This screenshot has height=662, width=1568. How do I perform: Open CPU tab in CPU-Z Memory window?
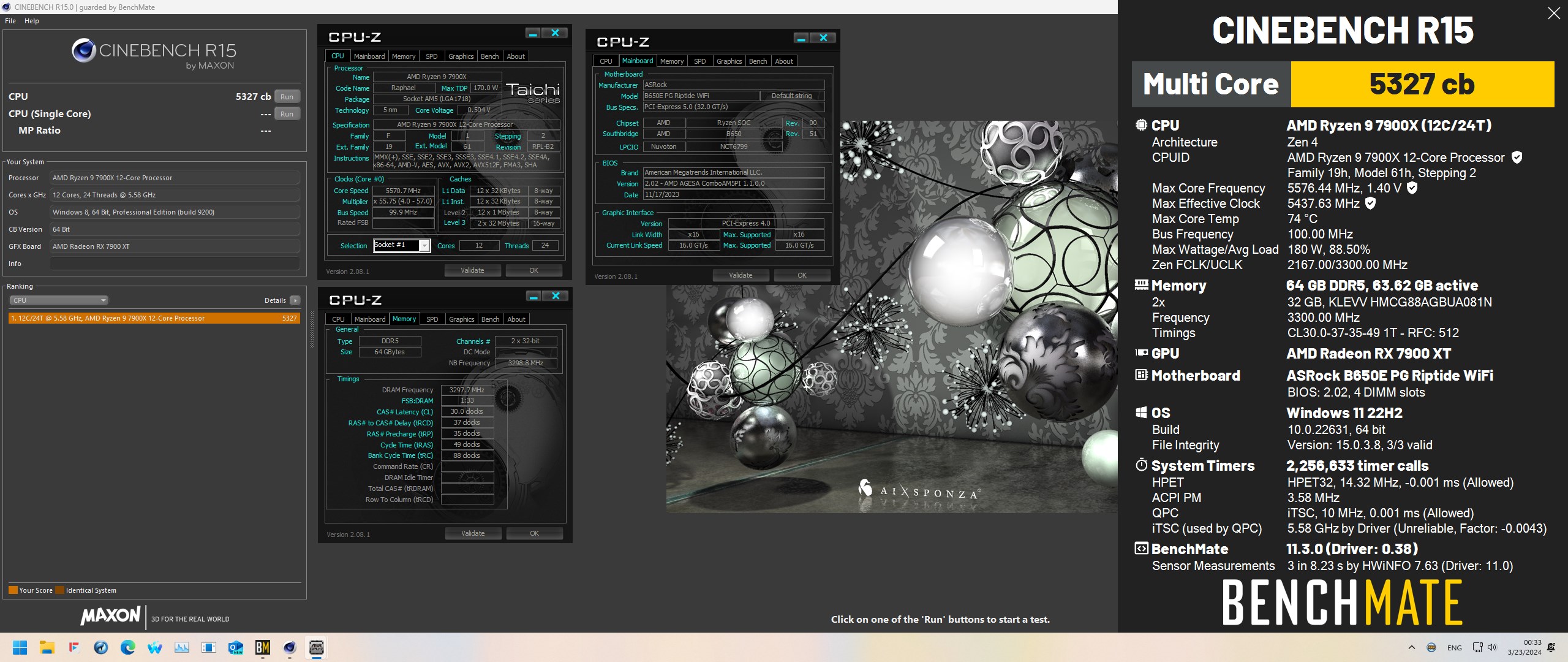click(338, 319)
